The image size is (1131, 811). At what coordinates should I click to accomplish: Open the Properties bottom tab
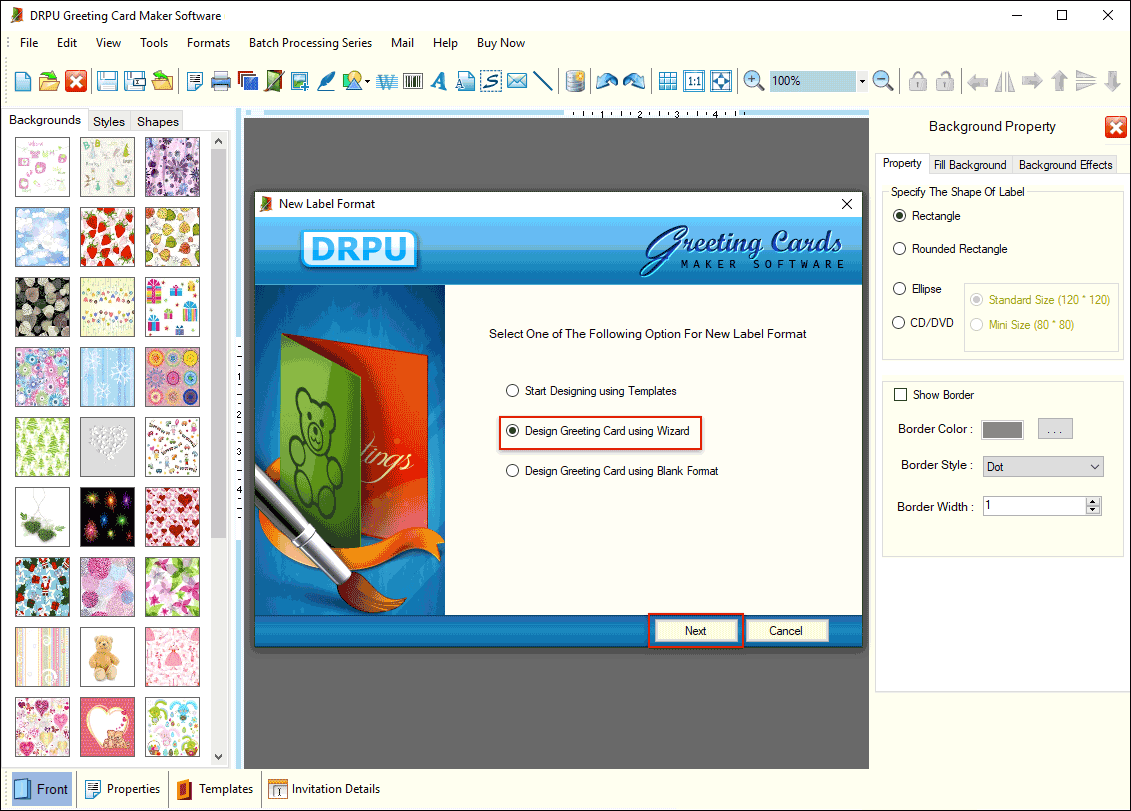(x=123, y=789)
